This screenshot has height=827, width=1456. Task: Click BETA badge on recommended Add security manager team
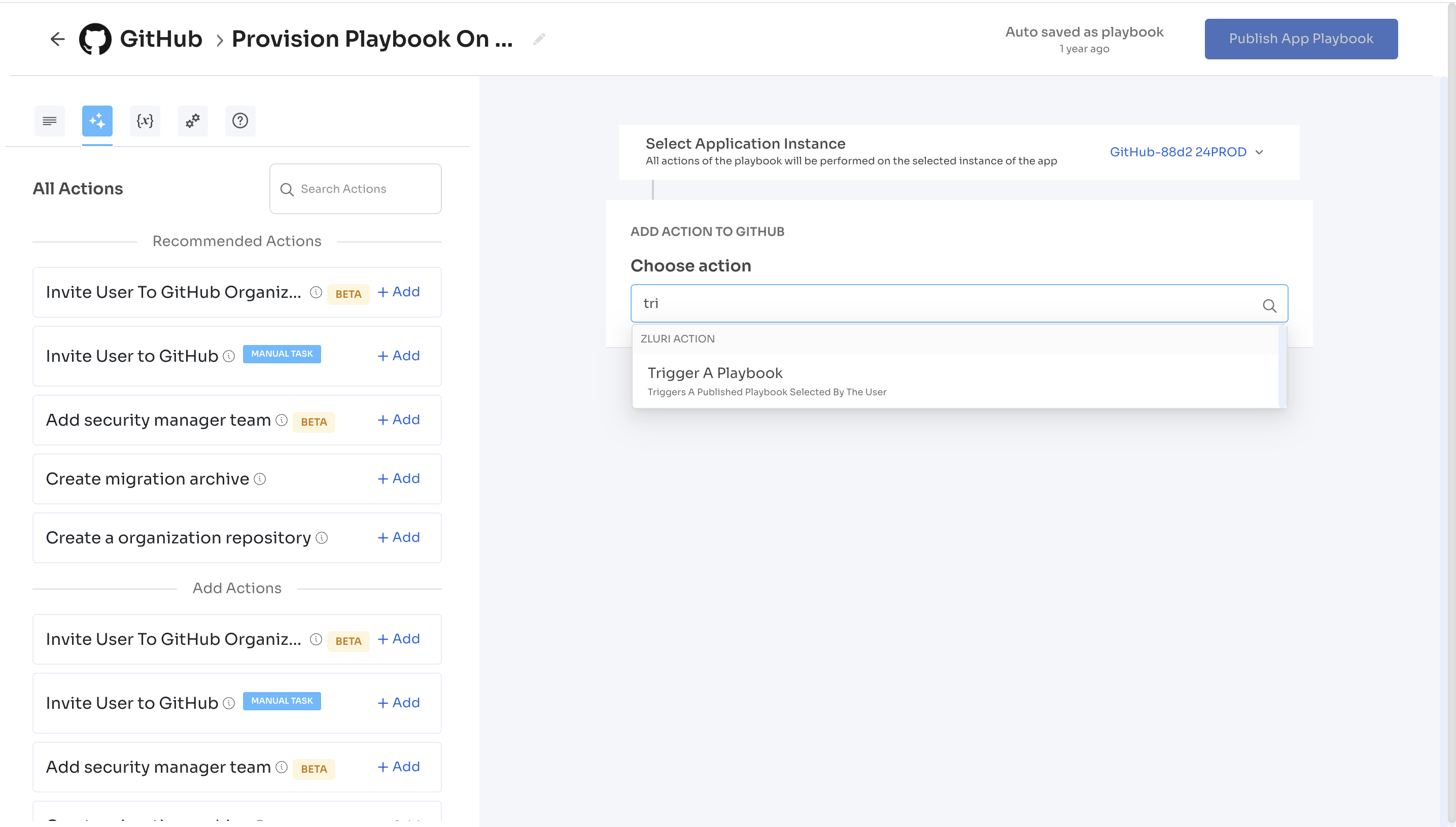tap(314, 422)
